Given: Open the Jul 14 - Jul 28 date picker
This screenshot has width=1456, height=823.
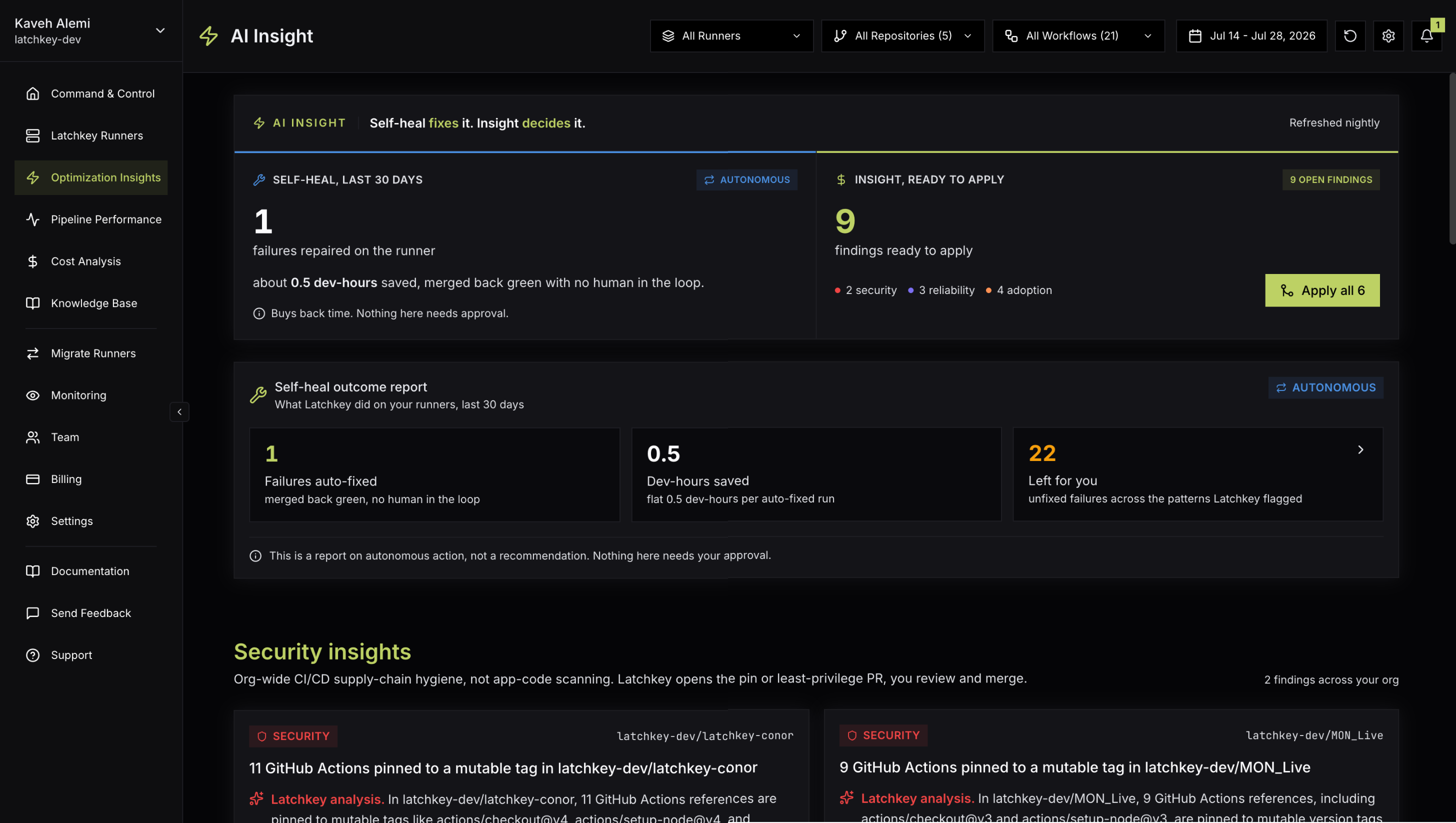Looking at the screenshot, I should 1251,35.
